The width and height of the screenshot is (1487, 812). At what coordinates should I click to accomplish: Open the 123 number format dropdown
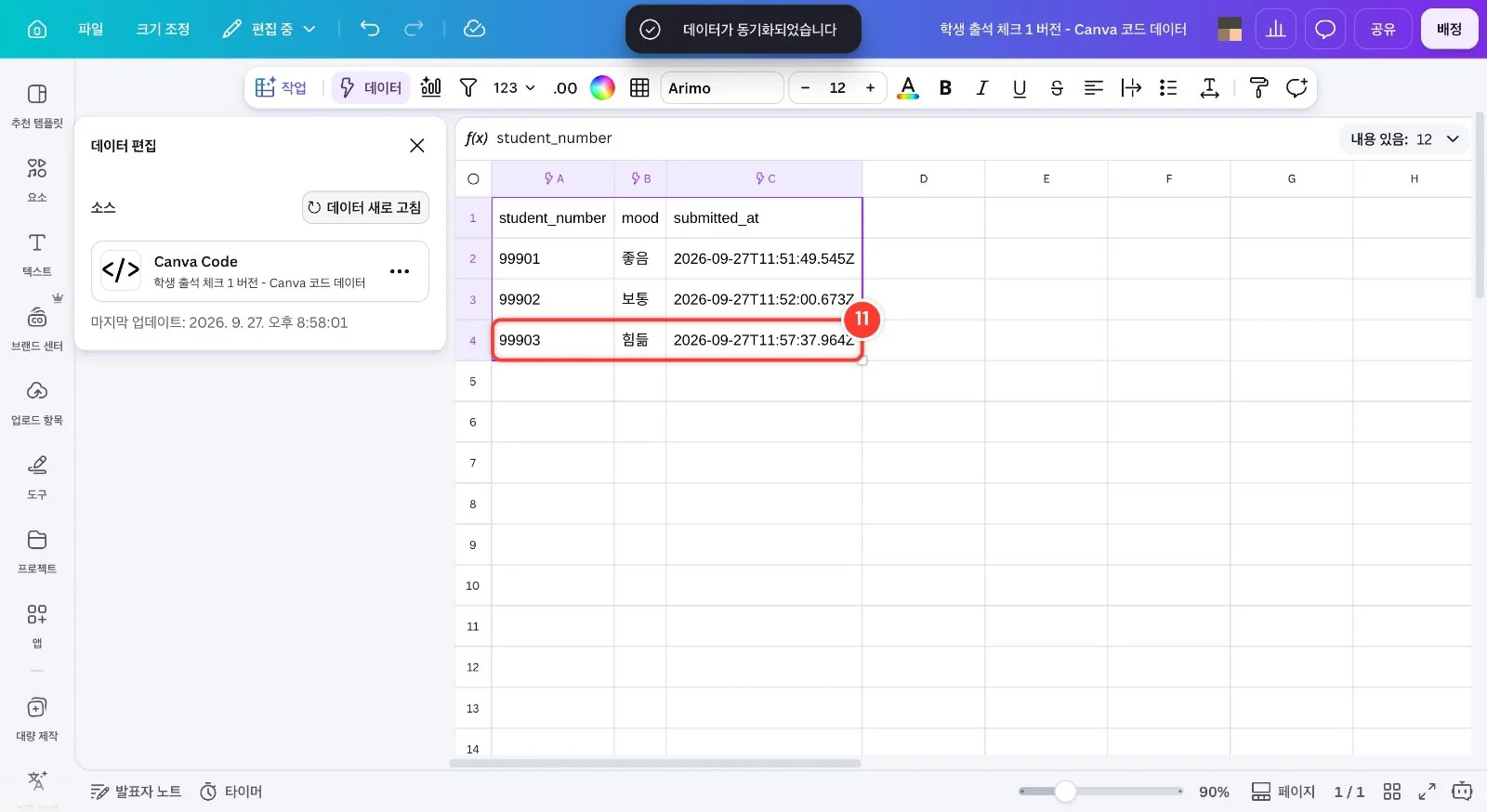pos(514,87)
